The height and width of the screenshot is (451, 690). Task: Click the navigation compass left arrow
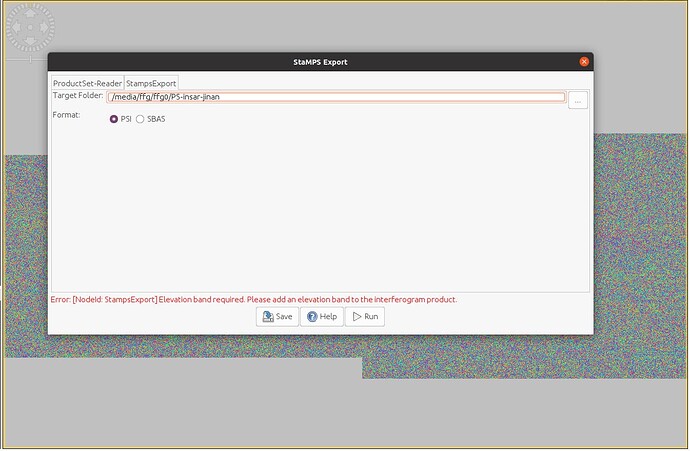coord(16,27)
